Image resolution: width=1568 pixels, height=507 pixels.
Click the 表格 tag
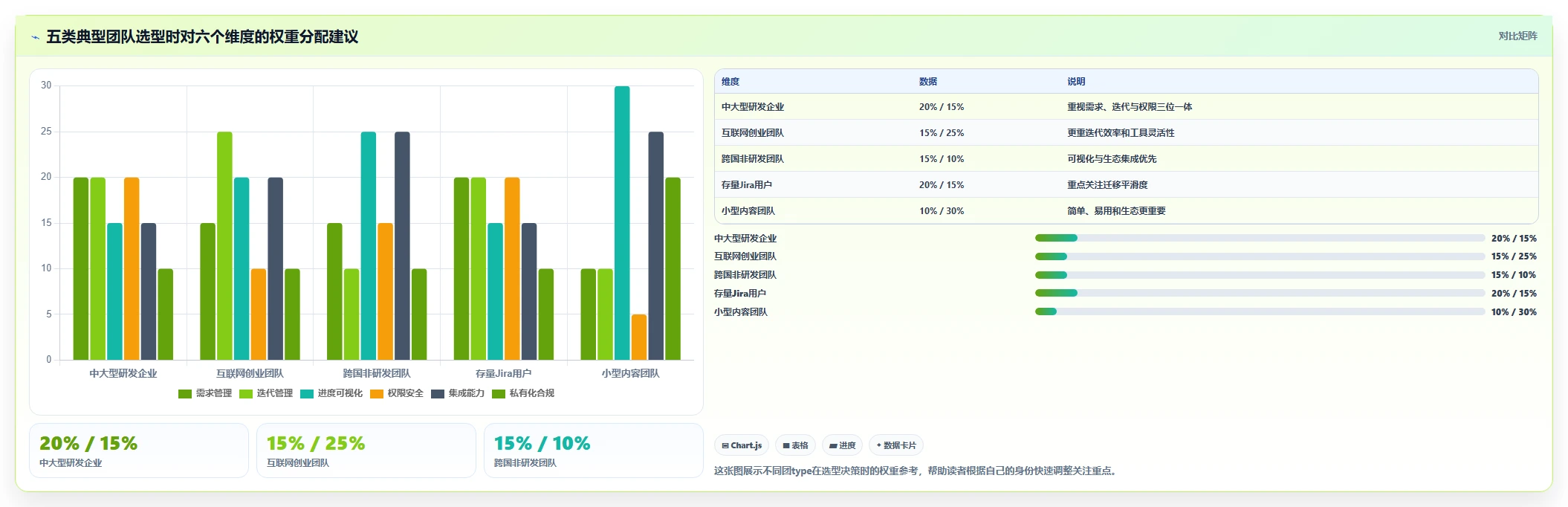pos(795,445)
